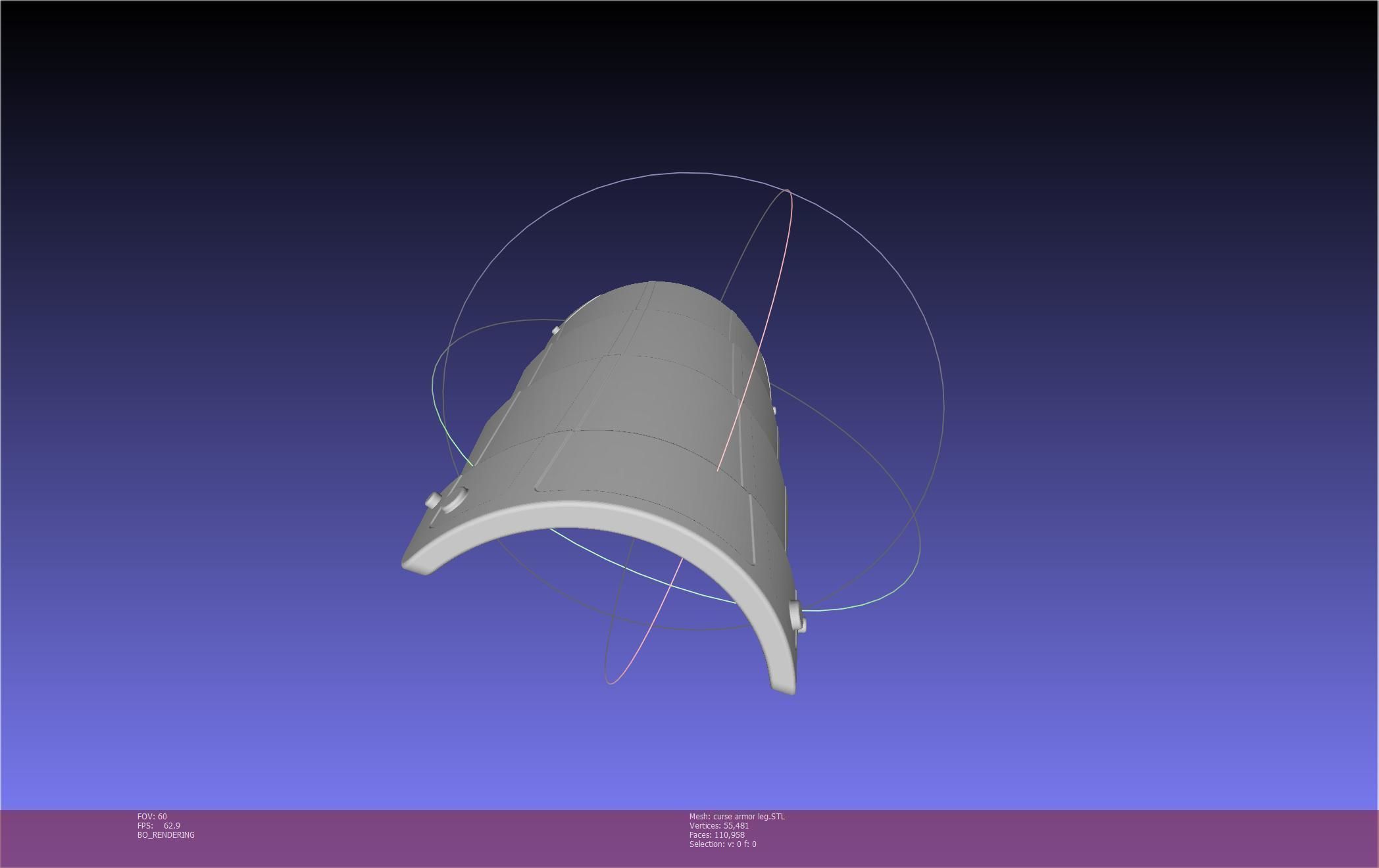Click the 'Selection: v: 0 f: 0' text
The image size is (1379, 868).
[723, 844]
